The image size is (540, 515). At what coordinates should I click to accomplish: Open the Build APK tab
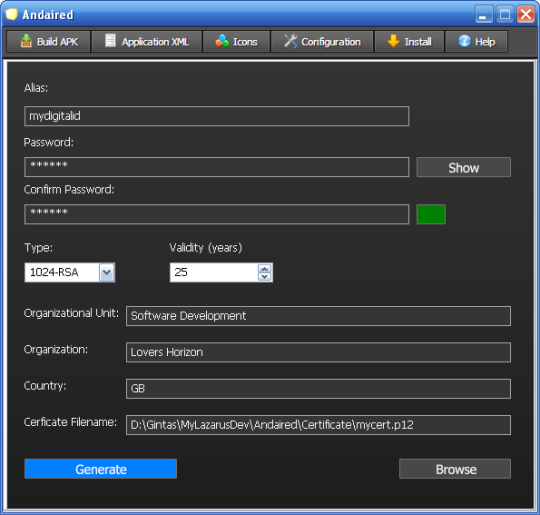click(x=48, y=42)
